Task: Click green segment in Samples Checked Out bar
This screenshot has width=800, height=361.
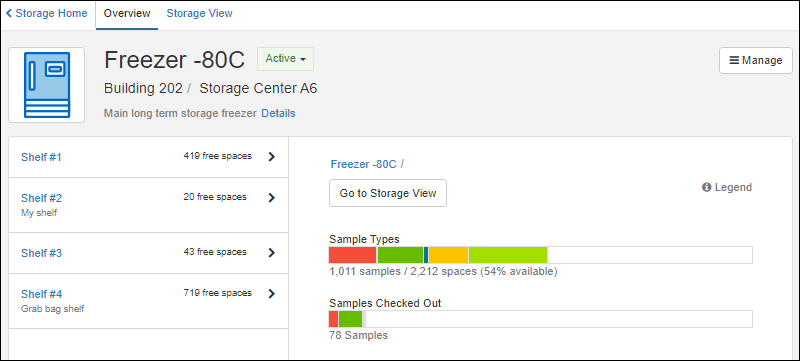Action: [x=350, y=319]
